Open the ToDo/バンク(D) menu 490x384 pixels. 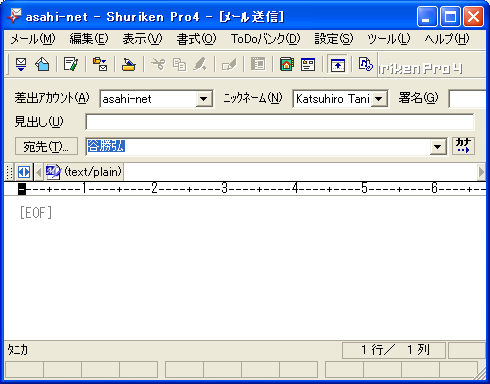(x=265, y=39)
